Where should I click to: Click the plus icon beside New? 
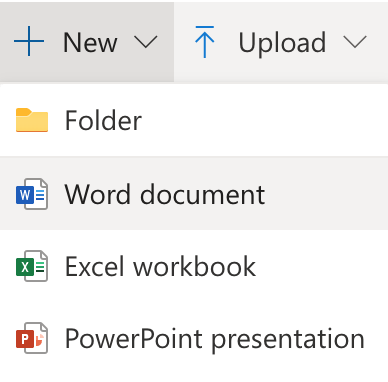tap(29, 41)
